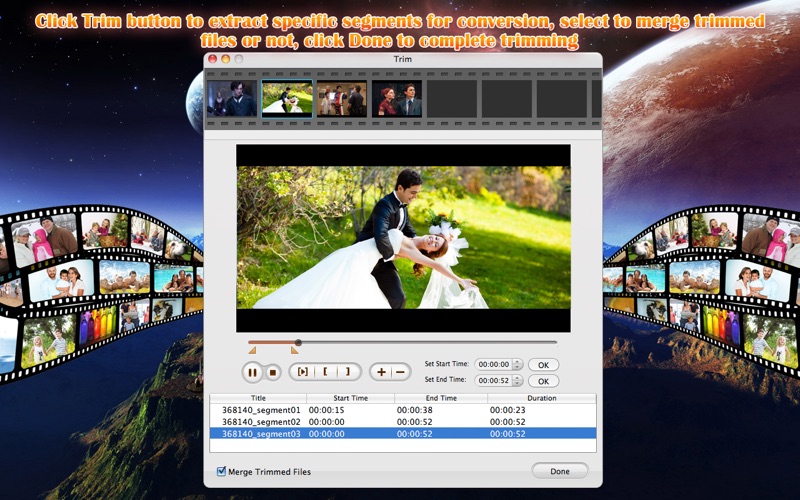800x500 pixels.
Task: Mark segment end with right bracket icon
Action: click(x=348, y=372)
